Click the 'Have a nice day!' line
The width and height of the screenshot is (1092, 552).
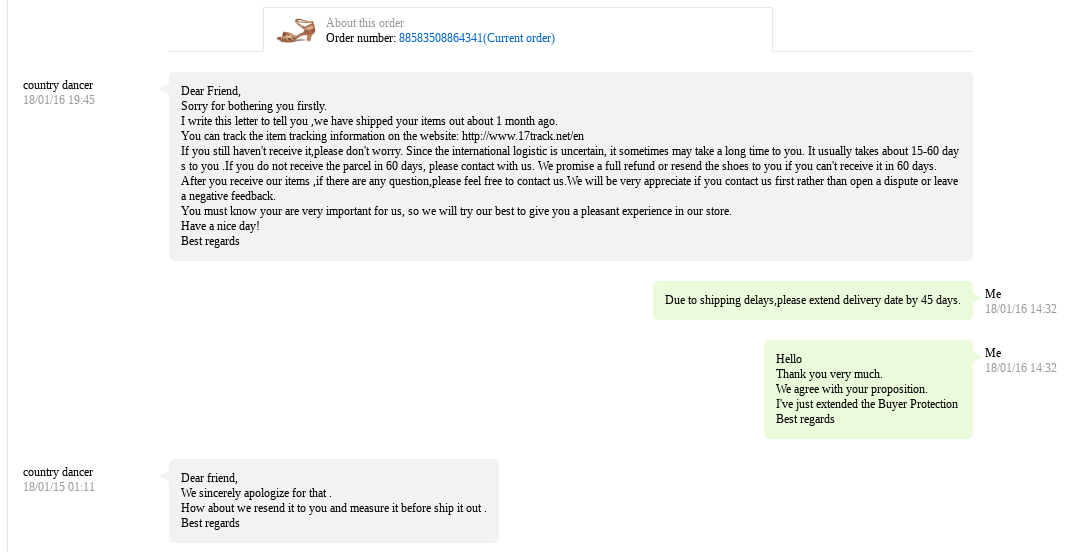[x=220, y=226]
